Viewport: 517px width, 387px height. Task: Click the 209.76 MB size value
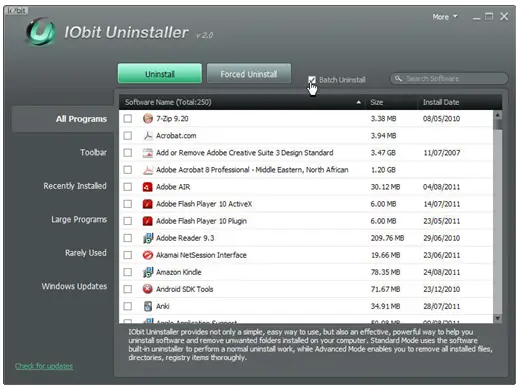(x=387, y=238)
